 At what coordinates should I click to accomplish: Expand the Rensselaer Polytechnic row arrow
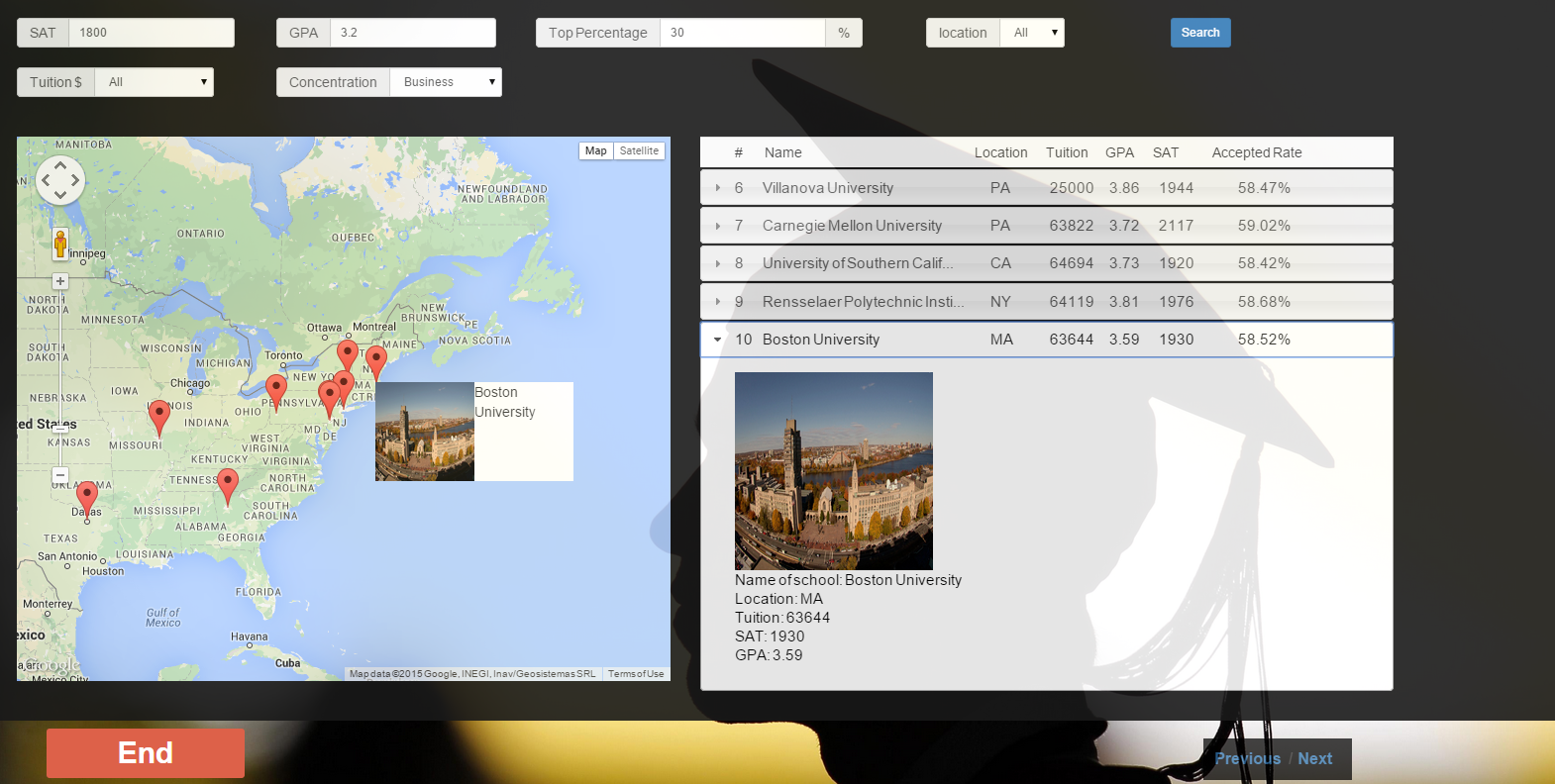(x=718, y=301)
